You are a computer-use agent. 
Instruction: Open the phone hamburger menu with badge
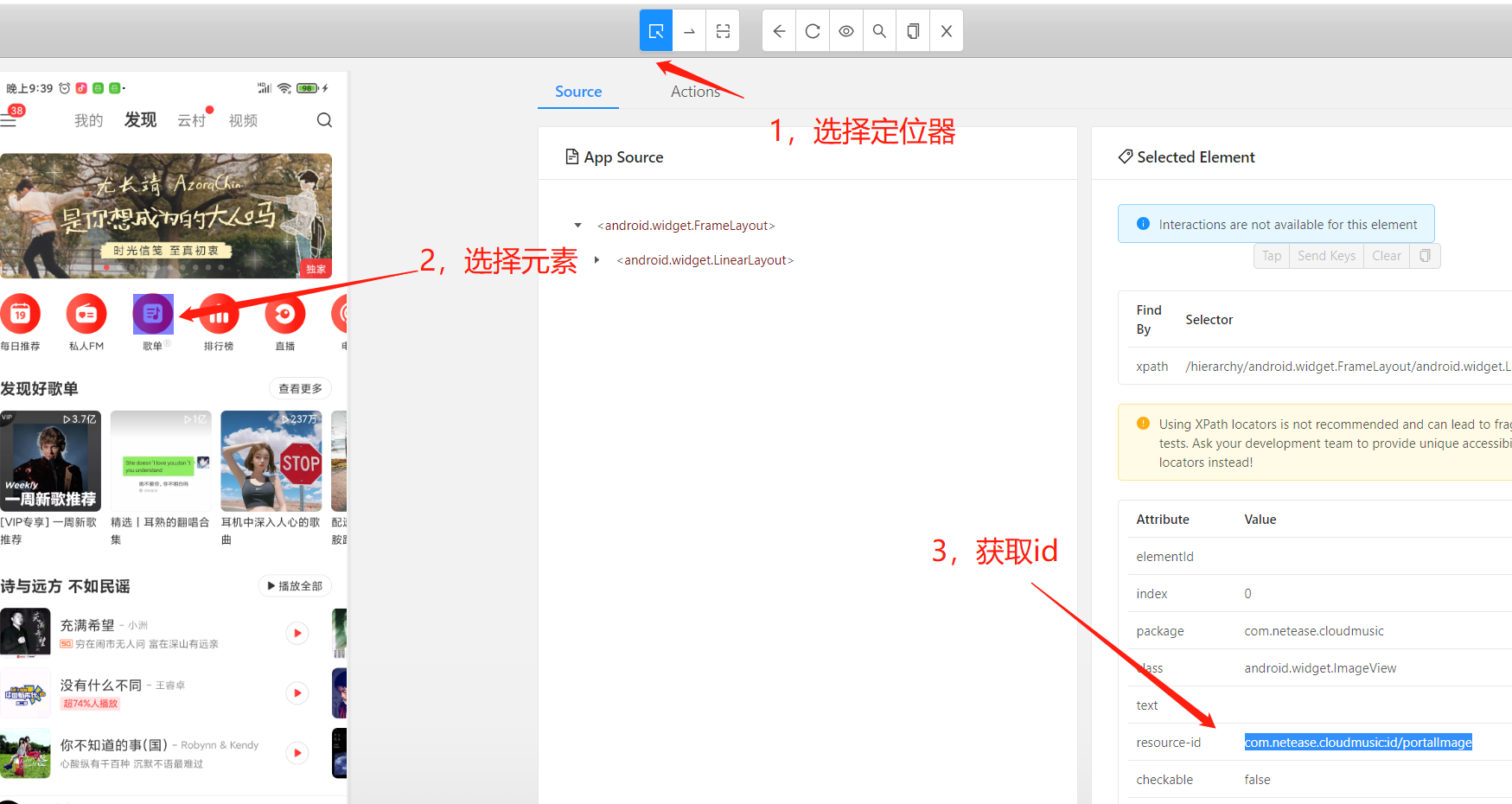[10, 120]
